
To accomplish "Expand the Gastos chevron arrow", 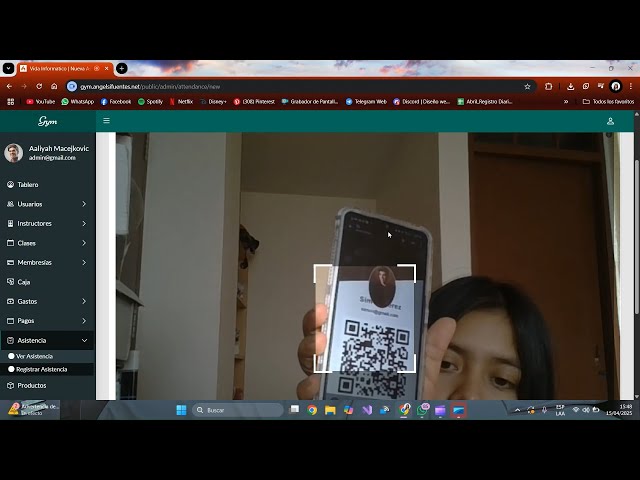I will click(84, 301).
